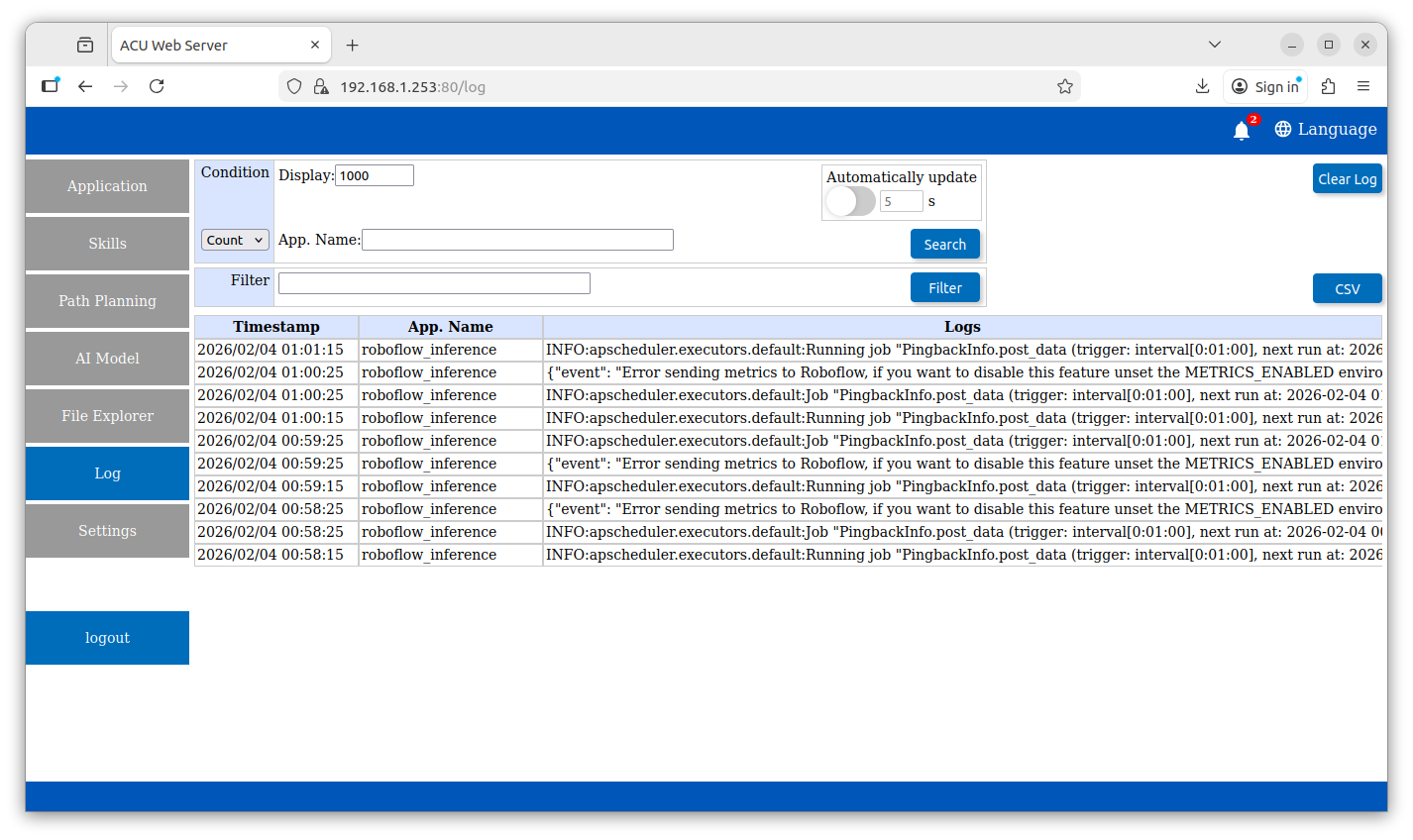Screen dimensions: 1413x840
Task: Open the extensions puzzle icon
Action: pos(1329,86)
